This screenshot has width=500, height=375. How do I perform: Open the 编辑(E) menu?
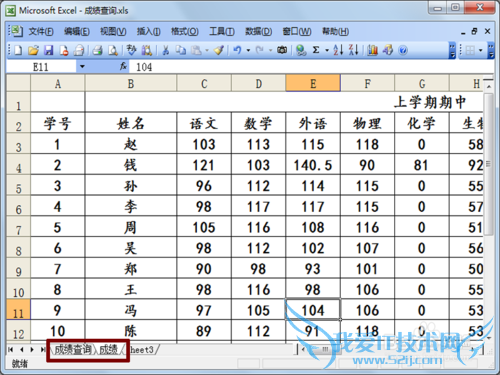click(x=77, y=31)
